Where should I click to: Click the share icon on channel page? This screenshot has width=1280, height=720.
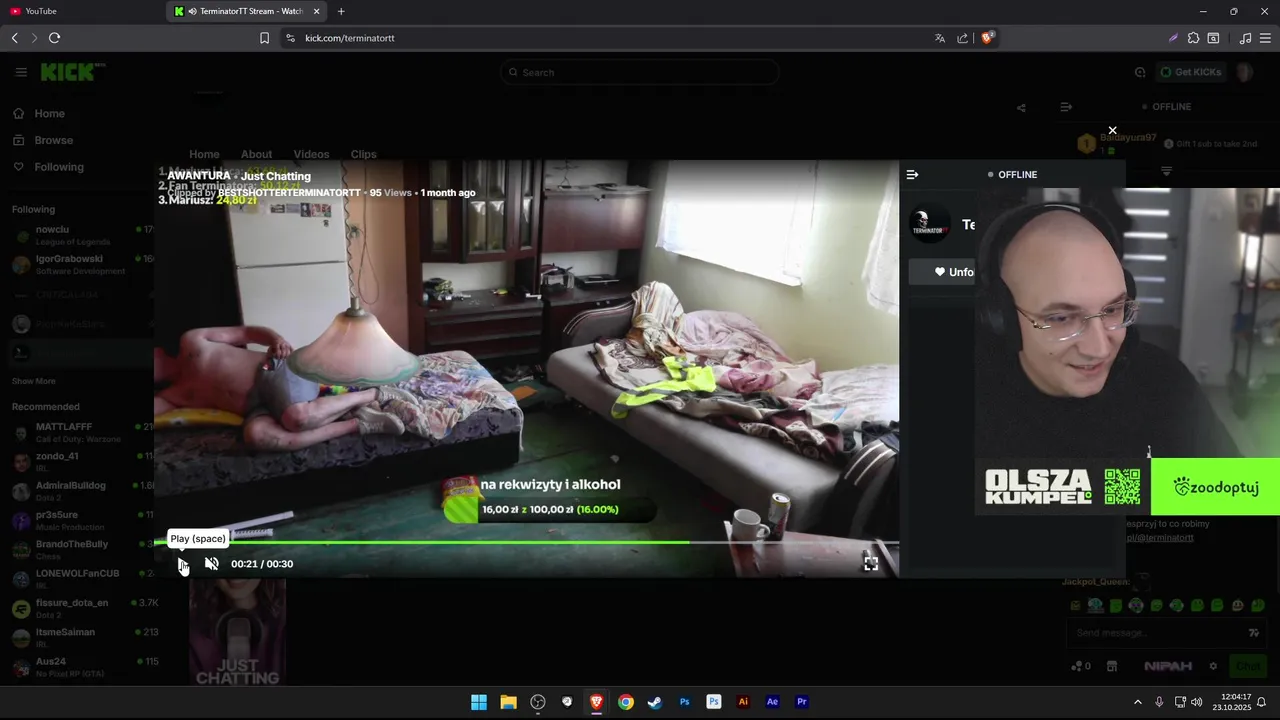click(1021, 108)
